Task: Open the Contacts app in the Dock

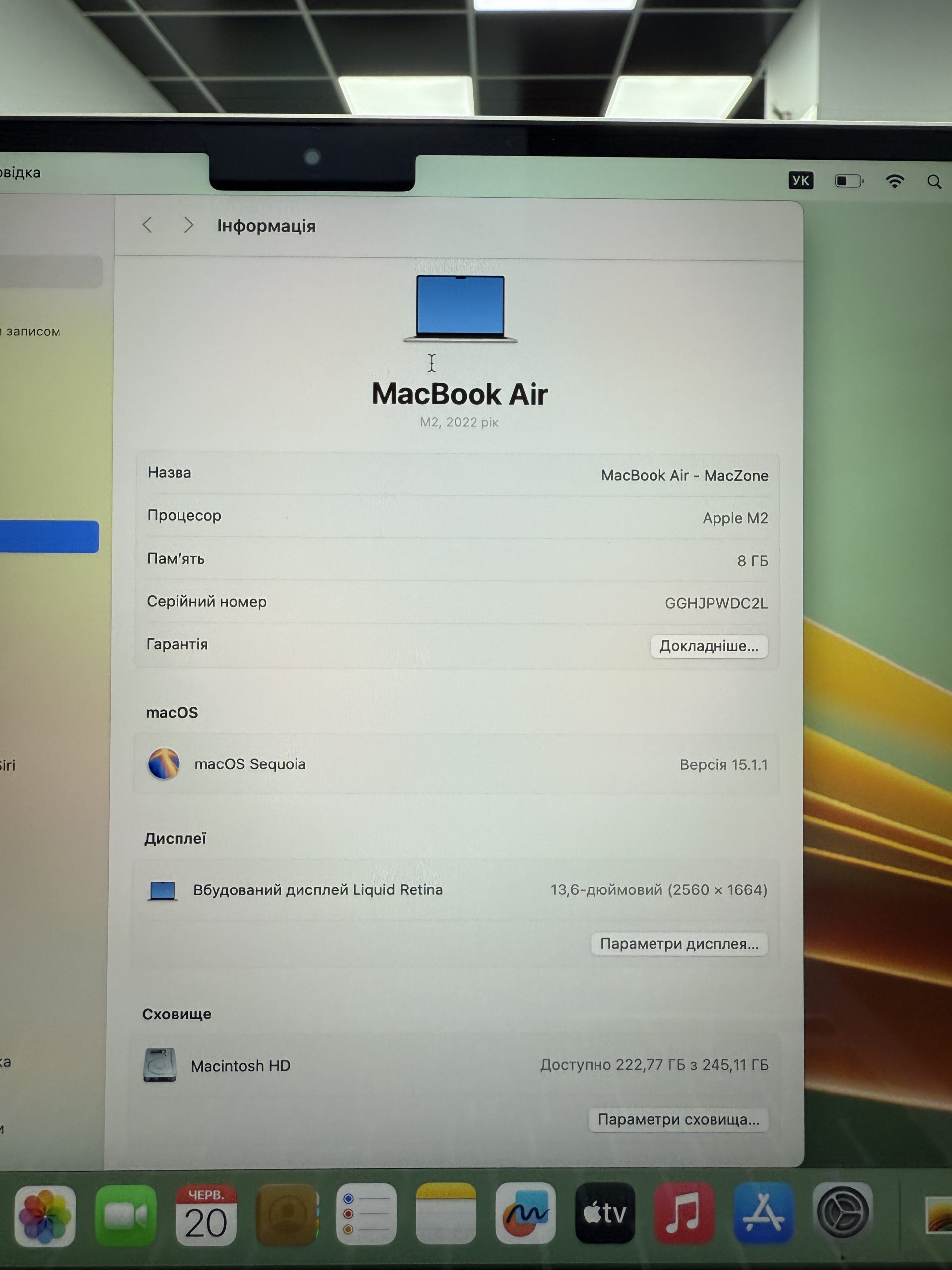Action: click(x=287, y=1214)
